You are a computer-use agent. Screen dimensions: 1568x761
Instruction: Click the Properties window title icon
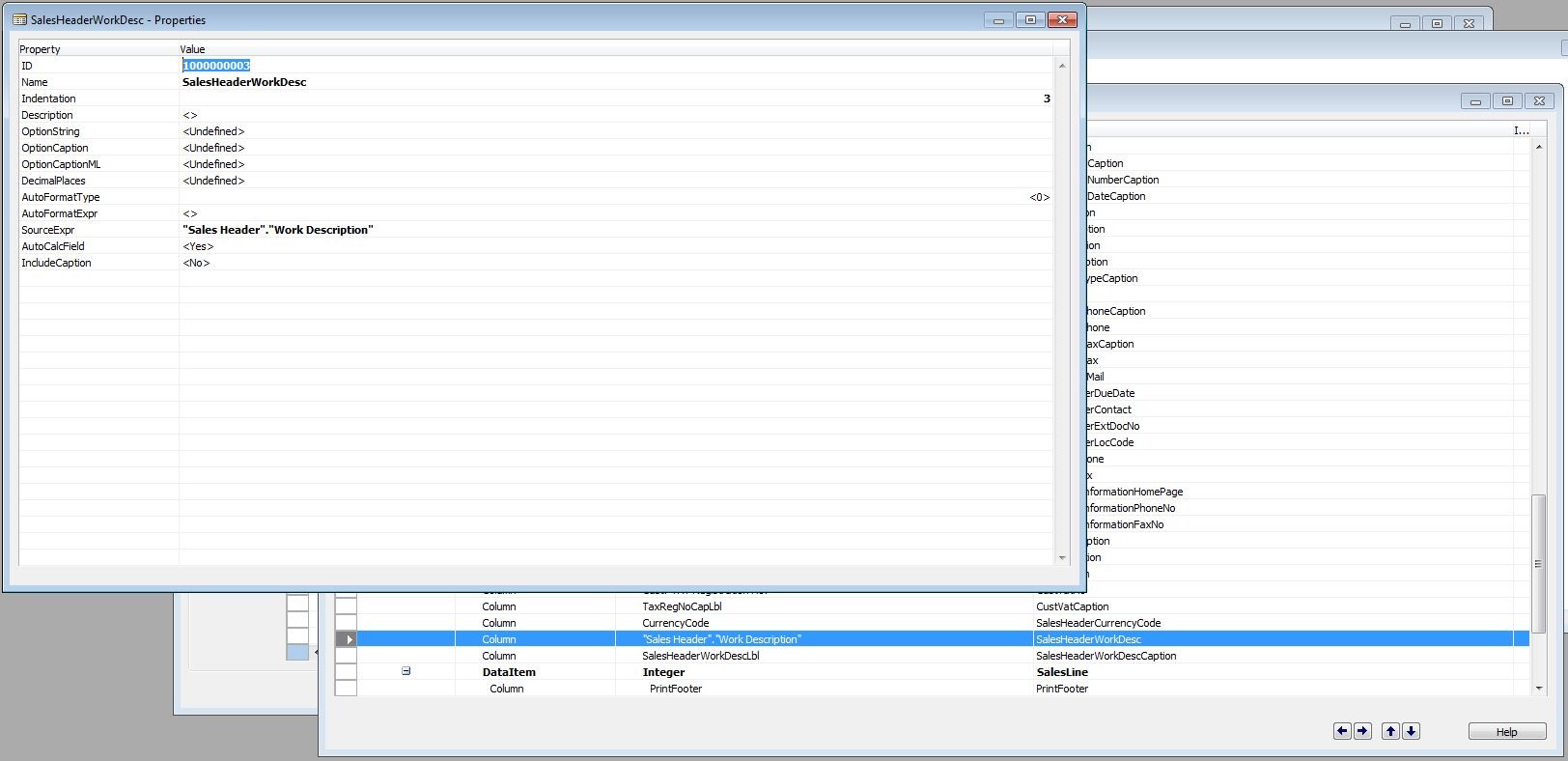19,19
